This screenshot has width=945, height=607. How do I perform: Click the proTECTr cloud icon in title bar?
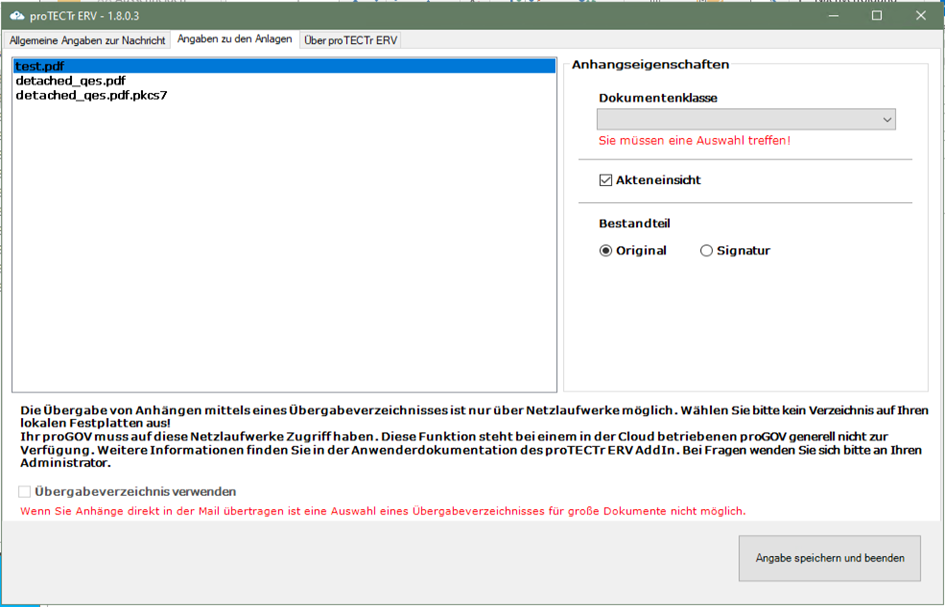pos(17,15)
